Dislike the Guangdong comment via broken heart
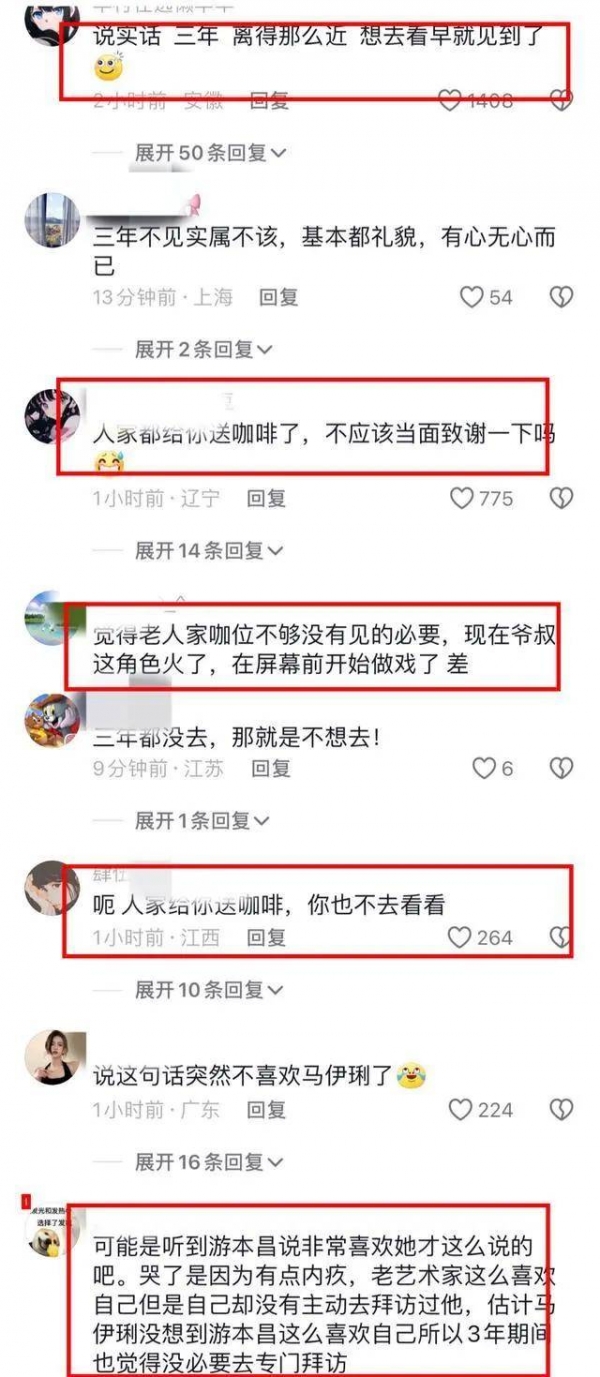The height and width of the screenshot is (1377, 600). [562, 1110]
